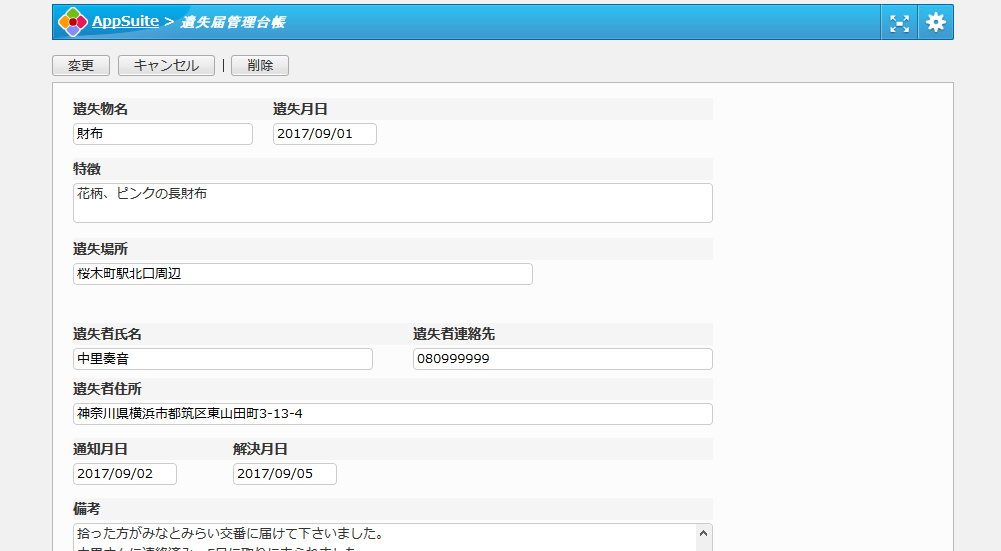The width and height of the screenshot is (1001, 551).
Task: Click the AppSuite colorful logo icon
Action: click(72, 22)
